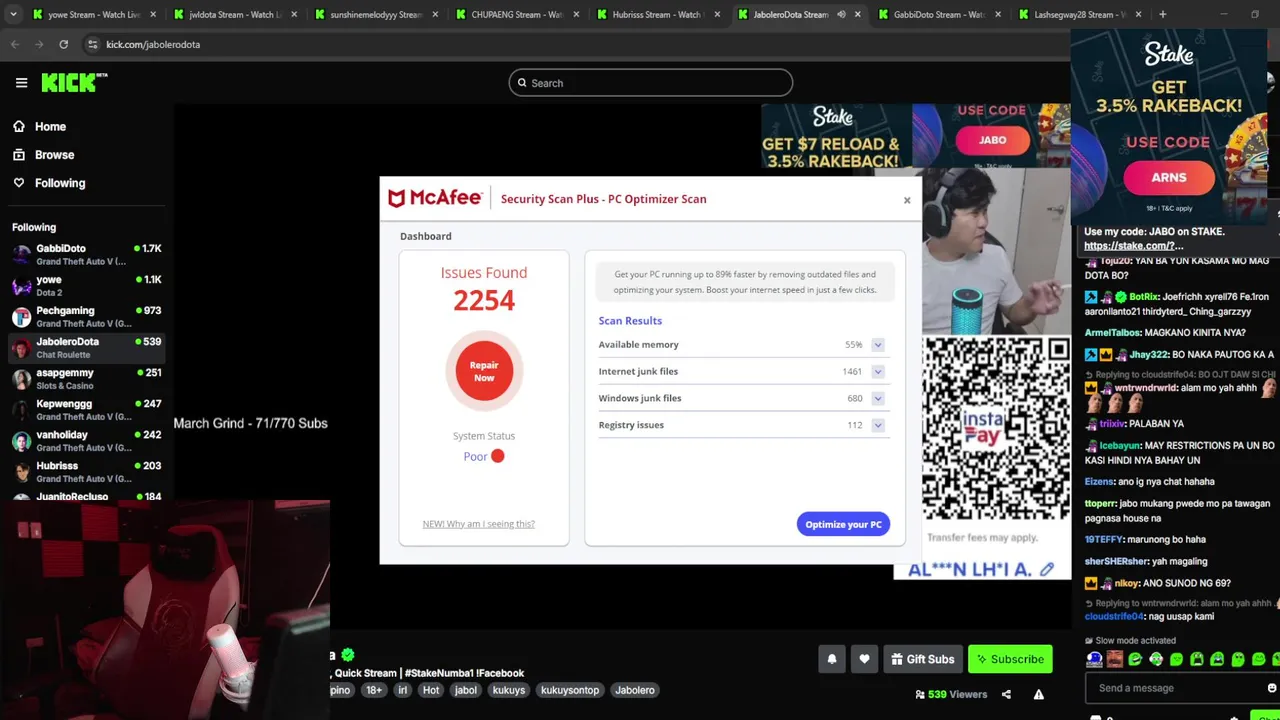Open the emoji picker in chat
Viewport: 1280px width, 720px height.
tap(1271, 688)
